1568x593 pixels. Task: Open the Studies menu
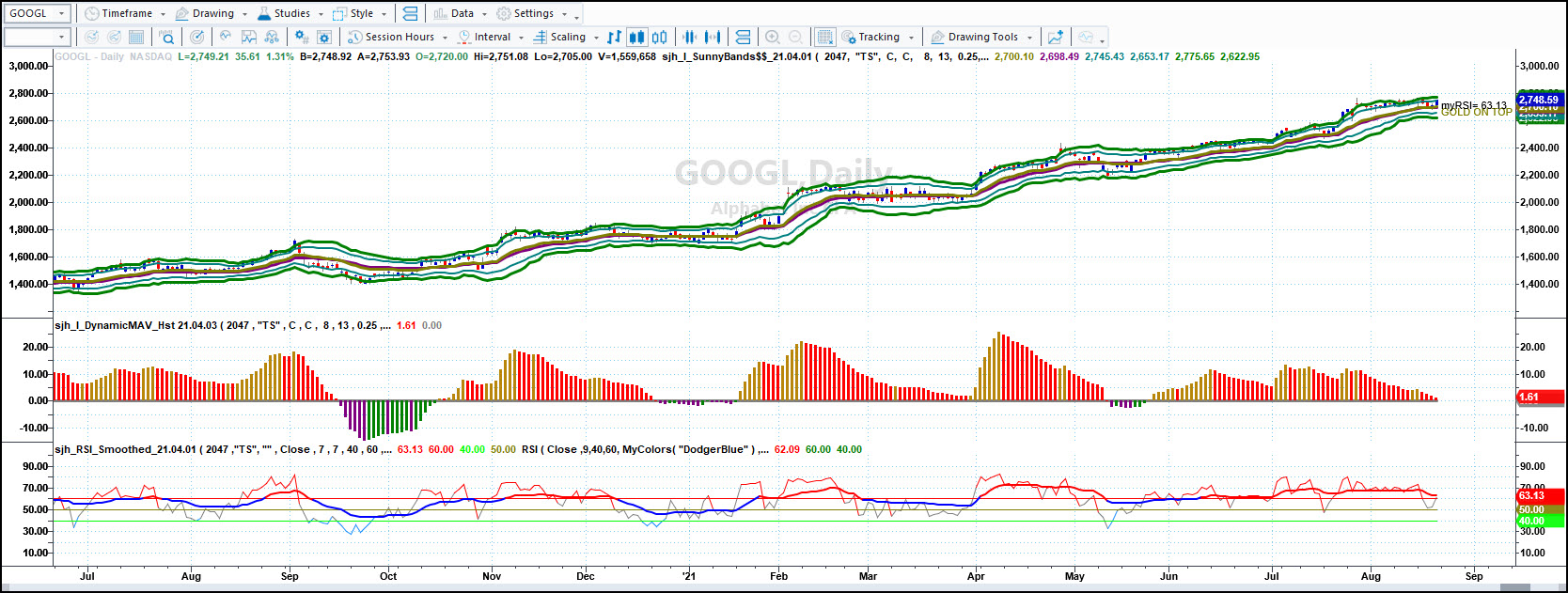(284, 13)
